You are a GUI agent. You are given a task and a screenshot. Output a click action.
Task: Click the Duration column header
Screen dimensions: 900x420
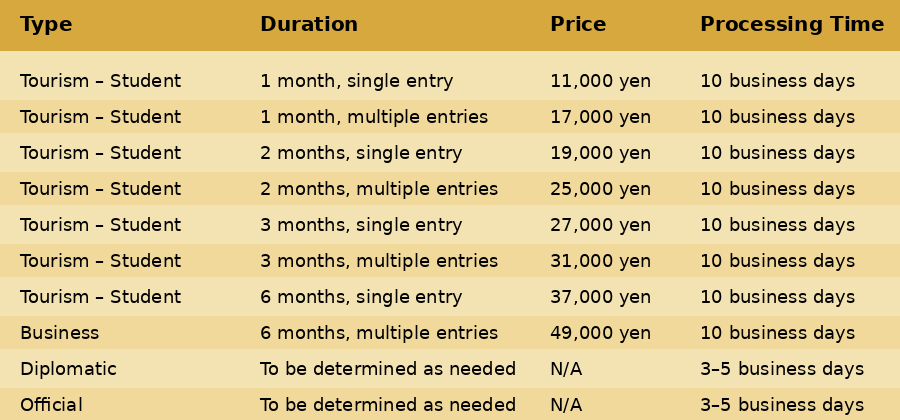tap(308, 25)
